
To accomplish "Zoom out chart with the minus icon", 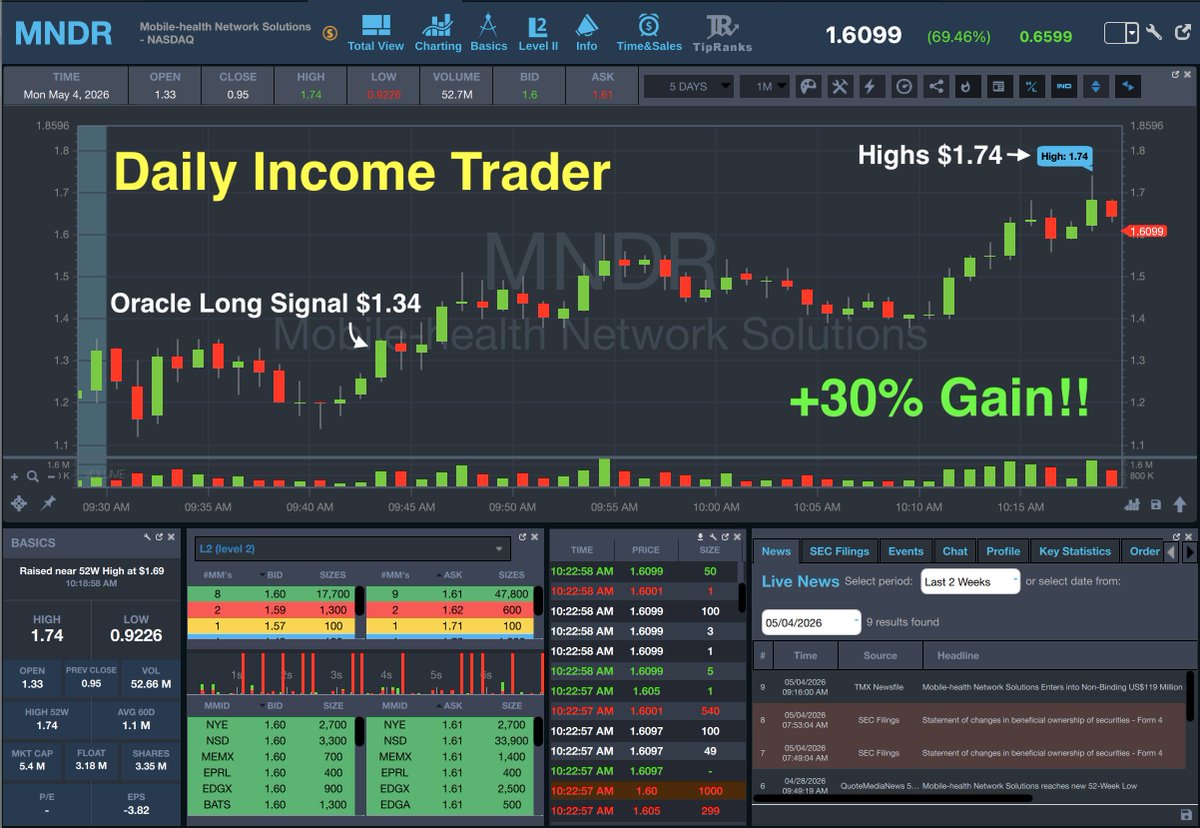I will tap(51, 477).
